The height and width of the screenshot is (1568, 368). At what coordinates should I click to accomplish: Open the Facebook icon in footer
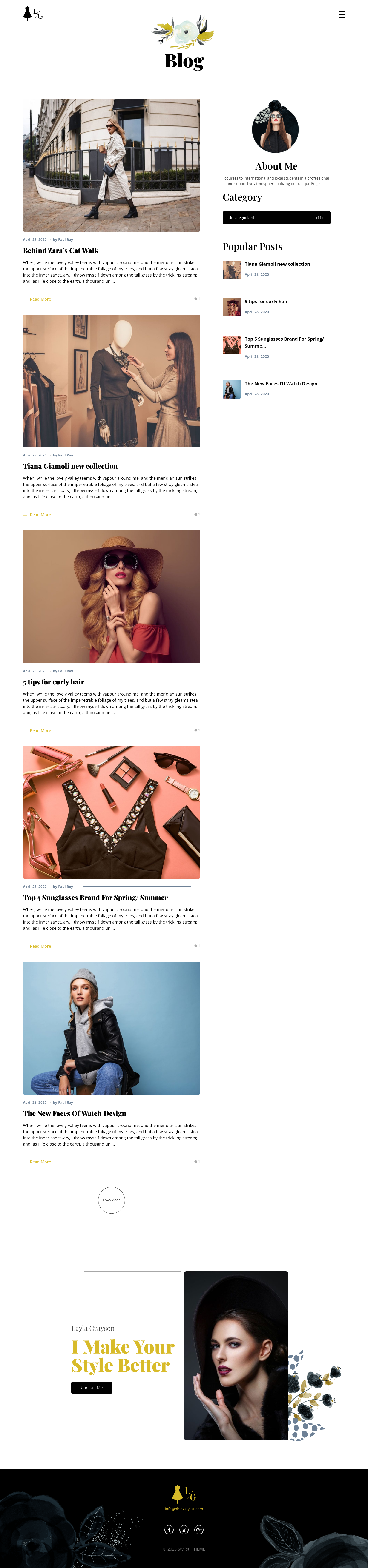(x=169, y=1530)
